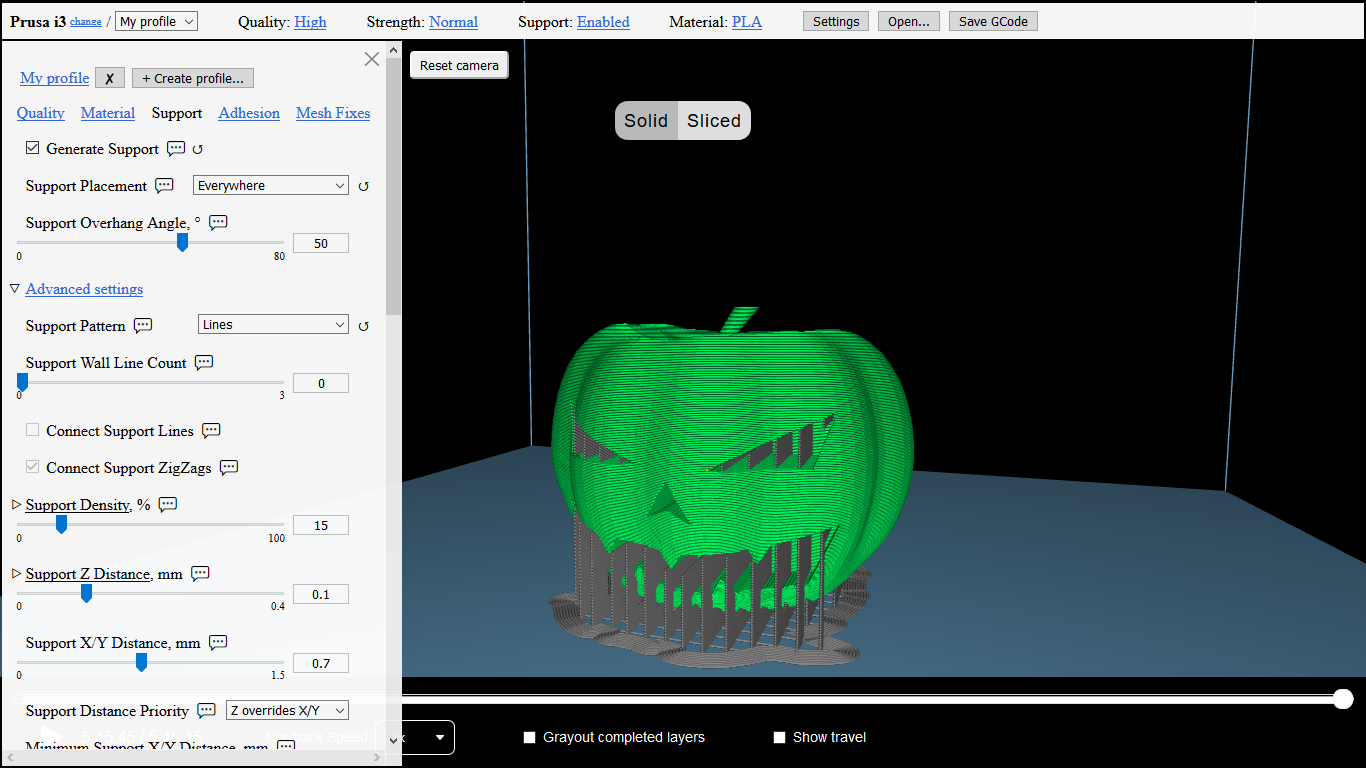This screenshot has height=768, width=1366.
Task: Click the Support X/Y Distance slider handle
Action: 141,662
